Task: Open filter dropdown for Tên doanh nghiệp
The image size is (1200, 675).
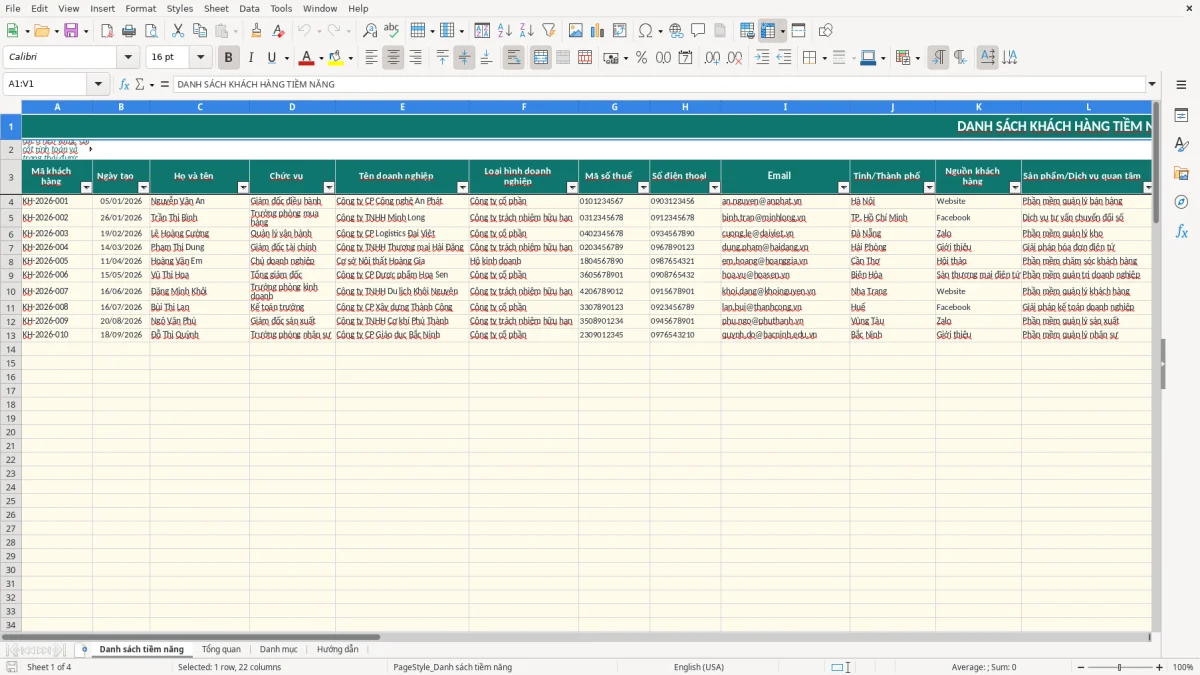Action: (x=462, y=187)
